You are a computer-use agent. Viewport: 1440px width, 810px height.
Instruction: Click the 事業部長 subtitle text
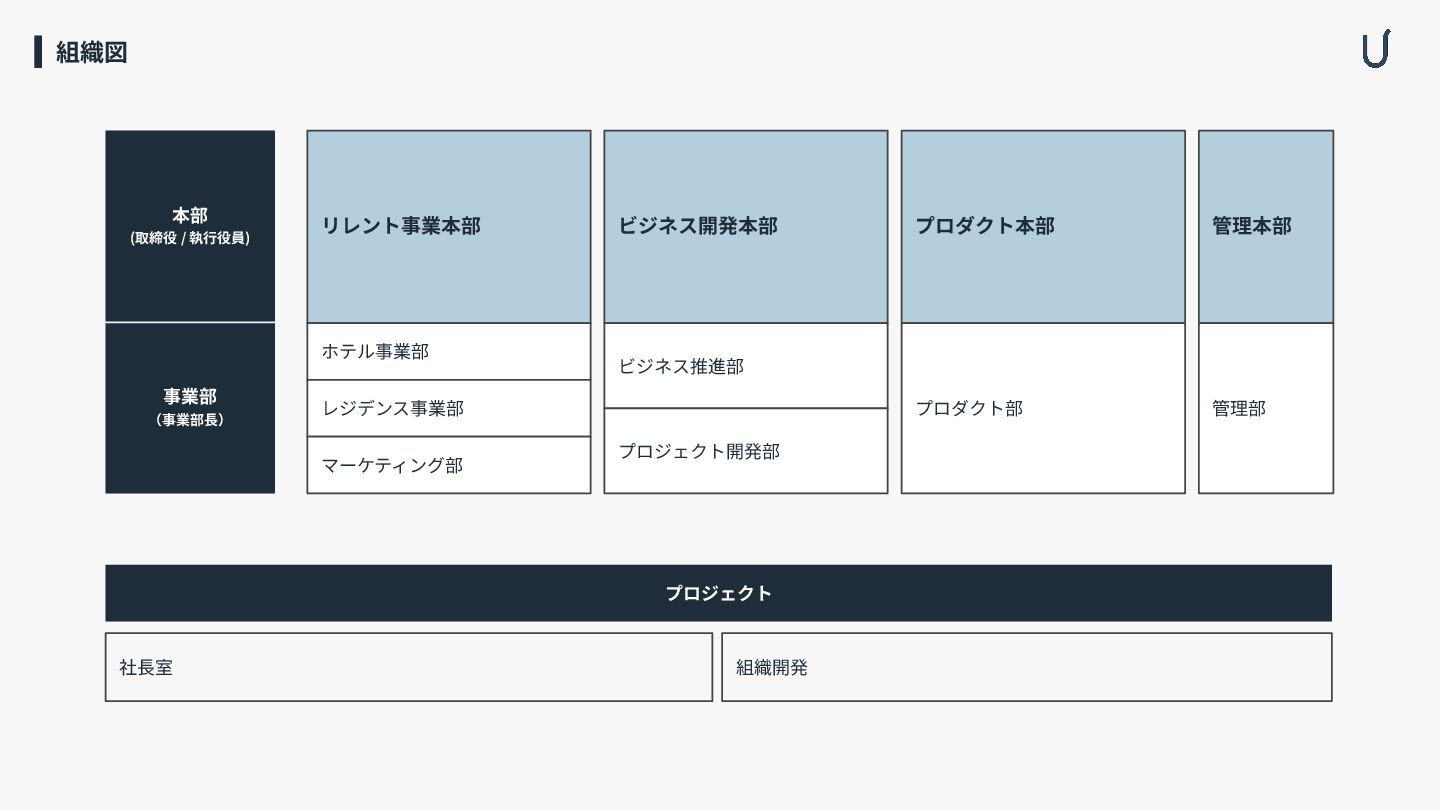pos(190,420)
